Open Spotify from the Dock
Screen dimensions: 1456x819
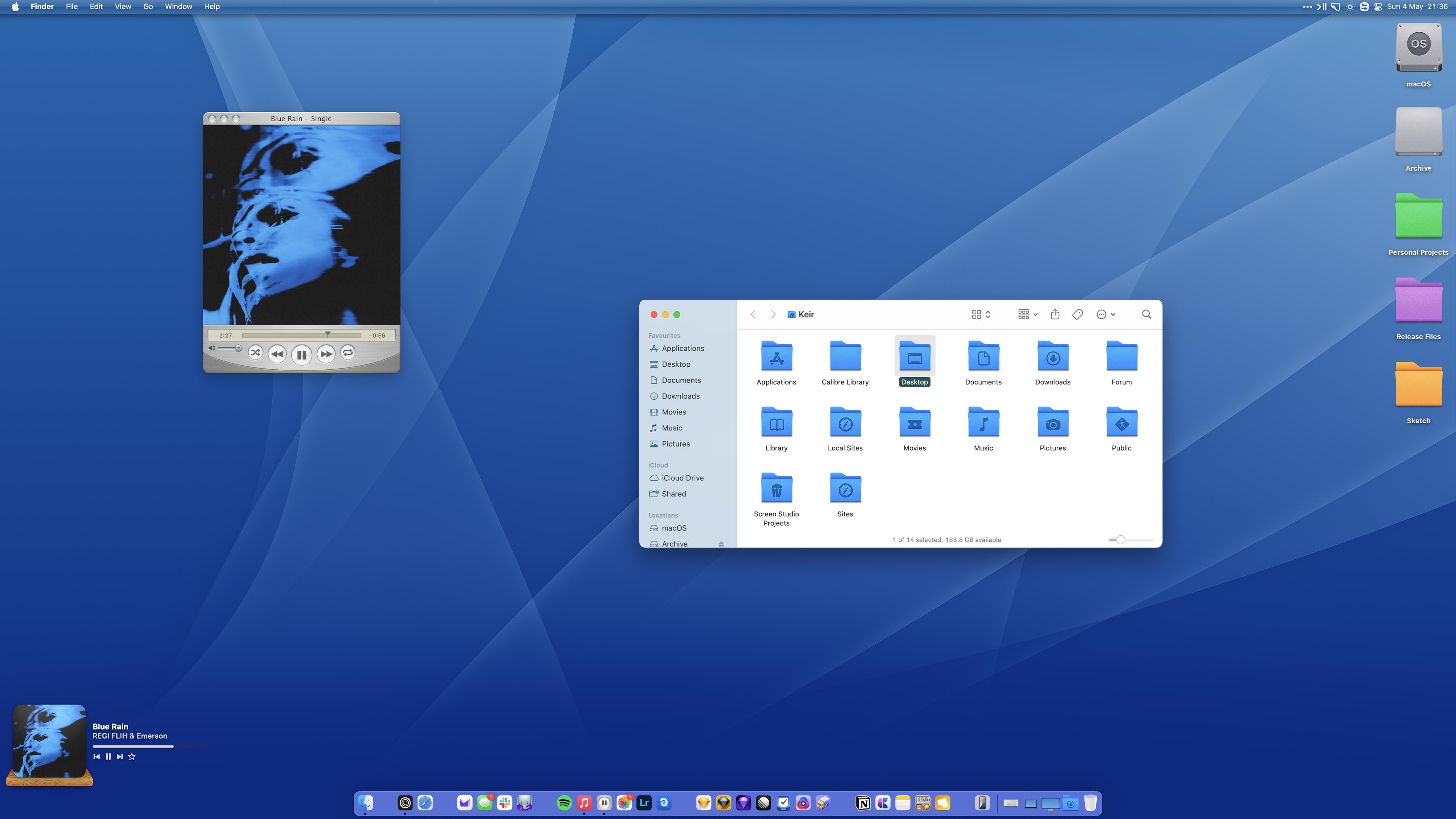tap(564, 803)
